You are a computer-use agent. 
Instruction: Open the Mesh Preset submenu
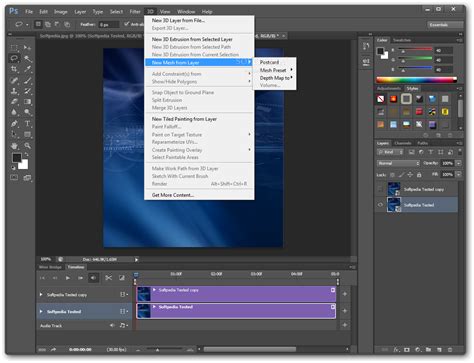[275, 70]
